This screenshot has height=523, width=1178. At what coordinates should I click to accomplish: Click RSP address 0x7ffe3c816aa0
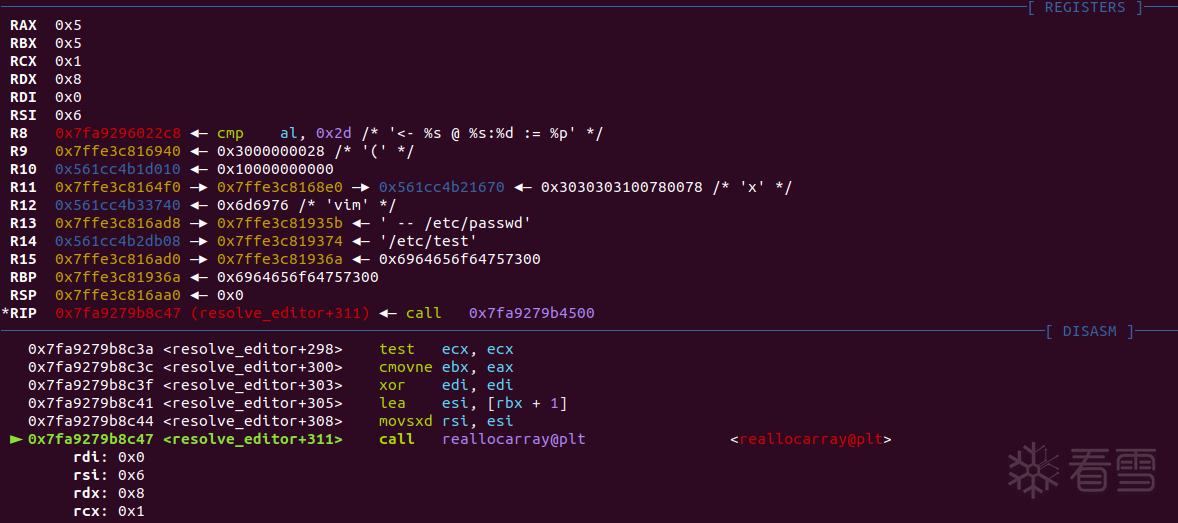pos(118,296)
